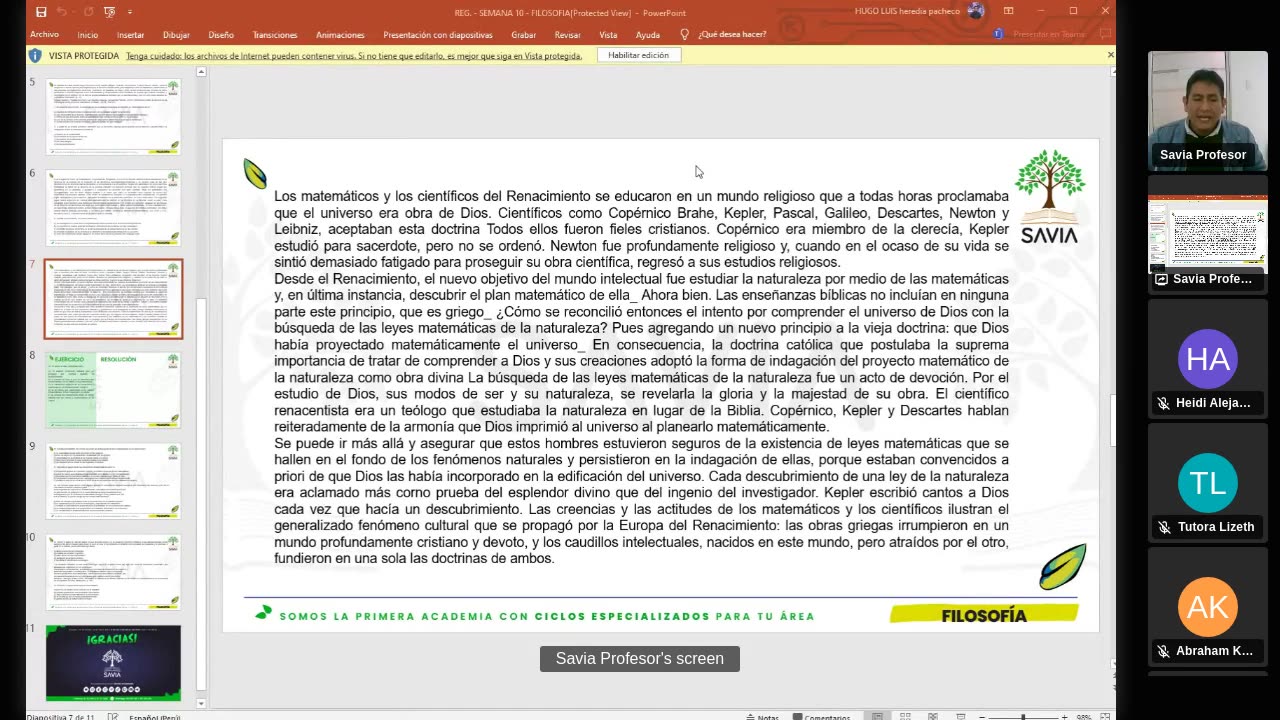Viewport: 1280px width, 720px height.
Task: Open the Insertar ribbon tab
Action: point(130,35)
